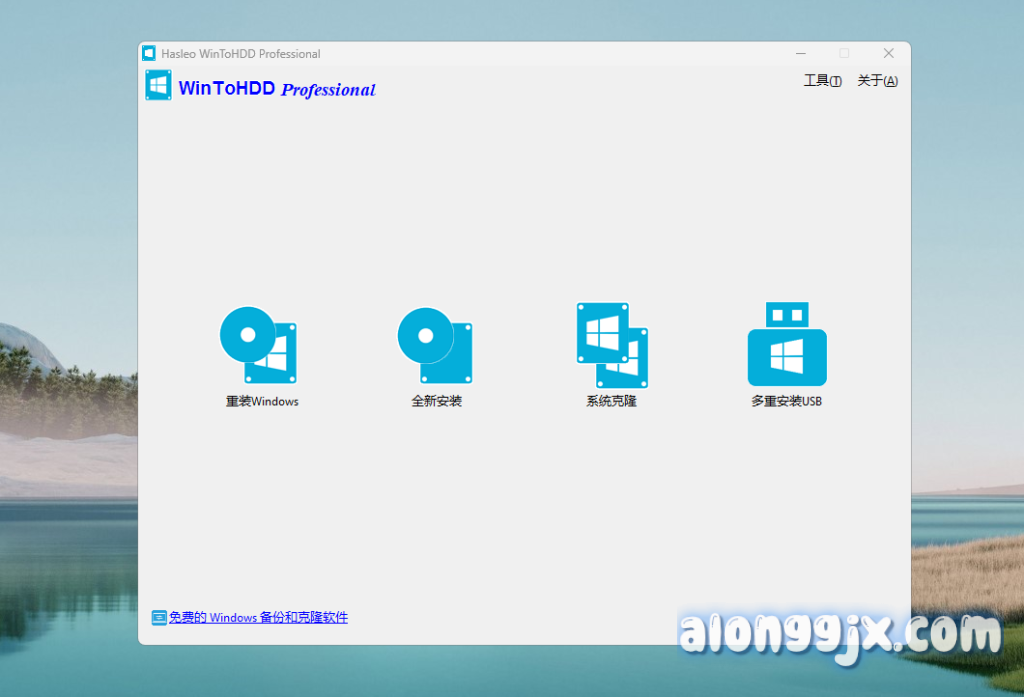Screen dimensions: 1024x697
Task: Follow the 免费的 Windows 备份和克隆软件 link
Action: coord(258,618)
